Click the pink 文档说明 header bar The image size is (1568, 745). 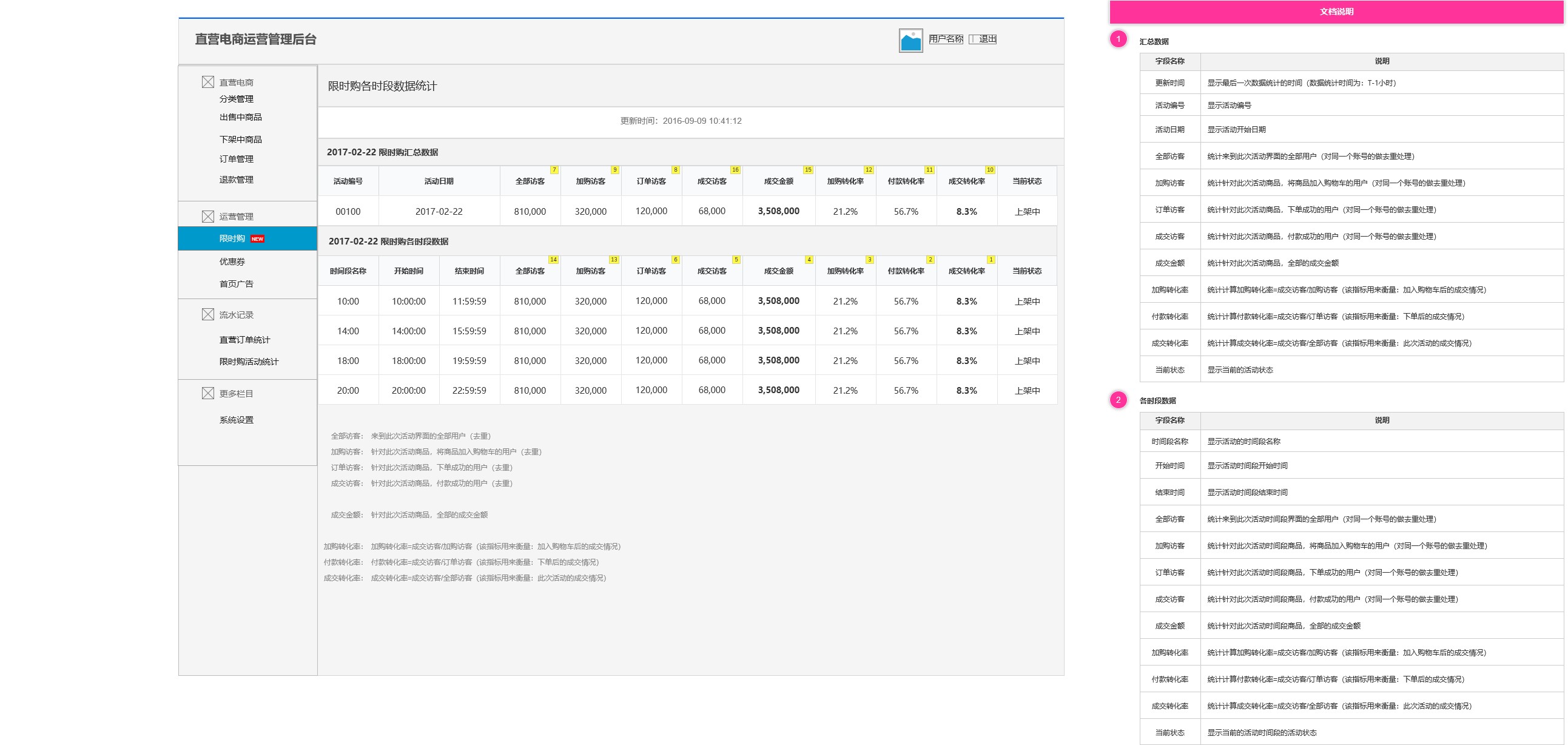point(1337,12)
